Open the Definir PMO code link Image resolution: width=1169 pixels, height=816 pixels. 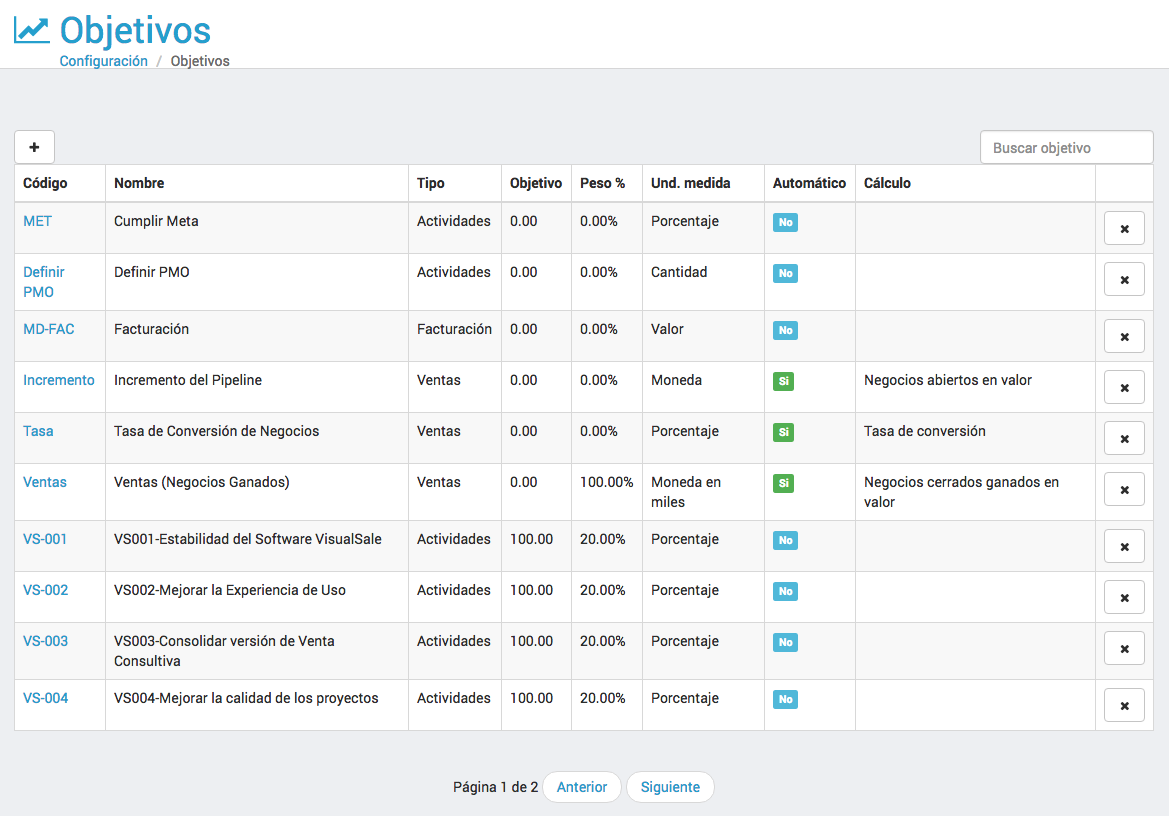point(43,282)
